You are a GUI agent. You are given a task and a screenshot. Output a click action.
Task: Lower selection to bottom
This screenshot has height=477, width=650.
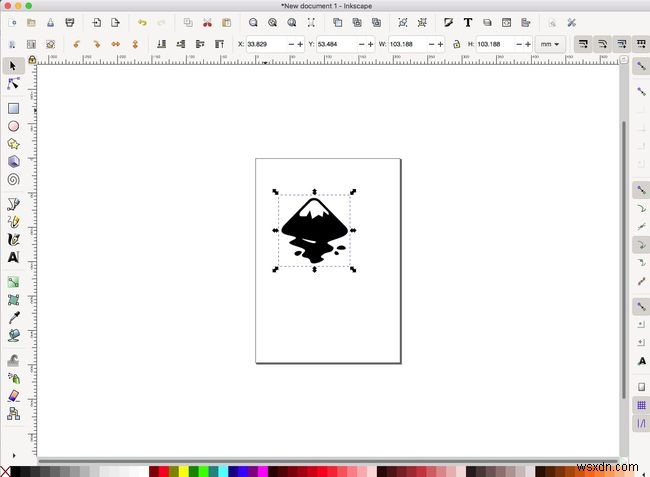pos(162,44)
